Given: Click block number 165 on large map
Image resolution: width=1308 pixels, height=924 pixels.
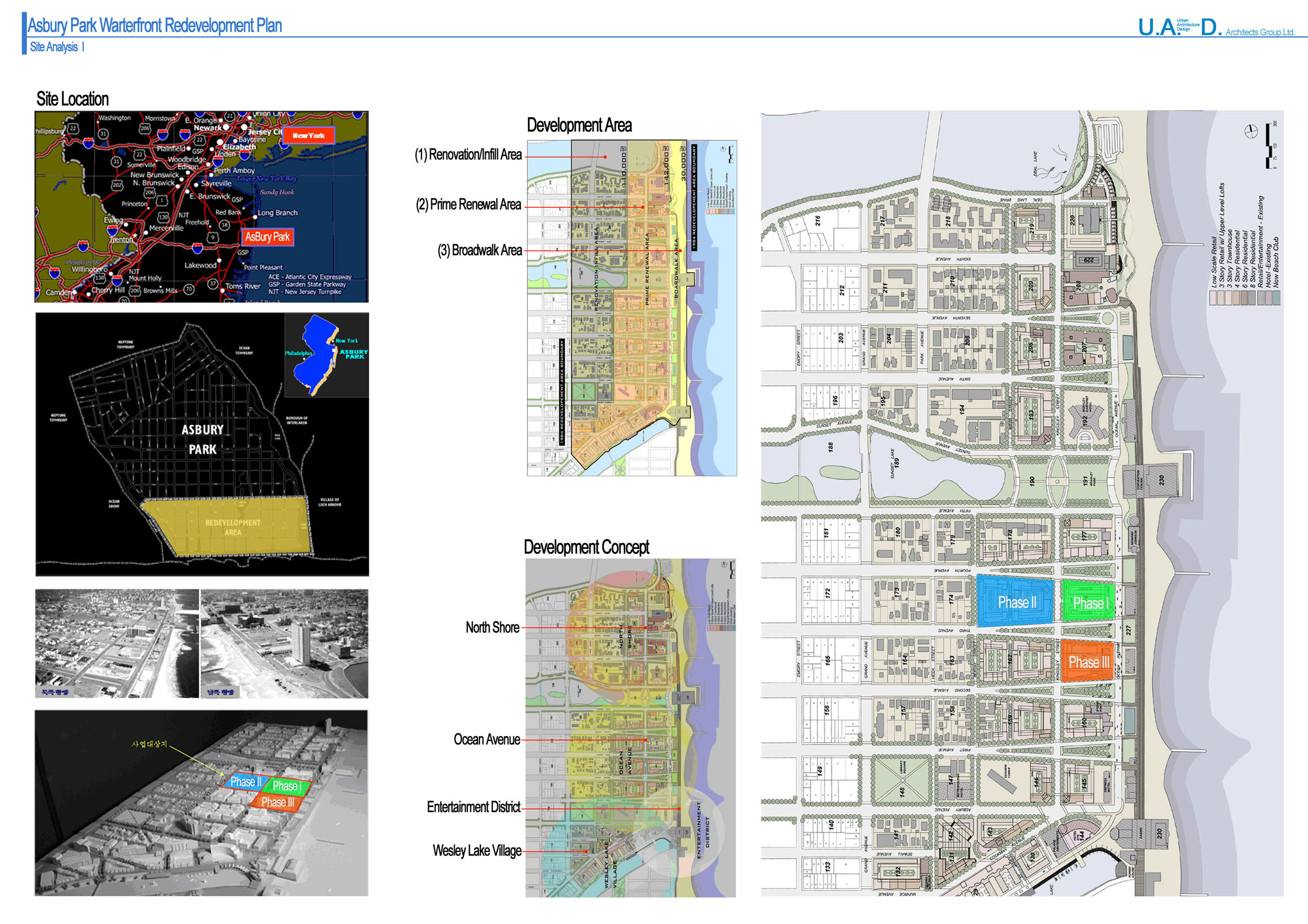Looking at the screenshot, I should (x=827, y=660).
